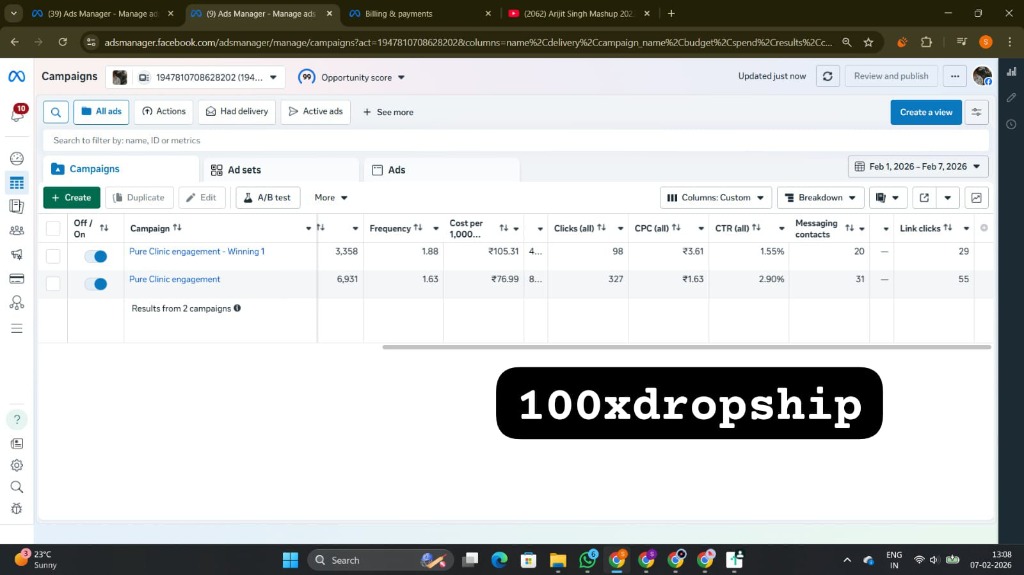Sort by Off / On column arrows

[104, 228]
